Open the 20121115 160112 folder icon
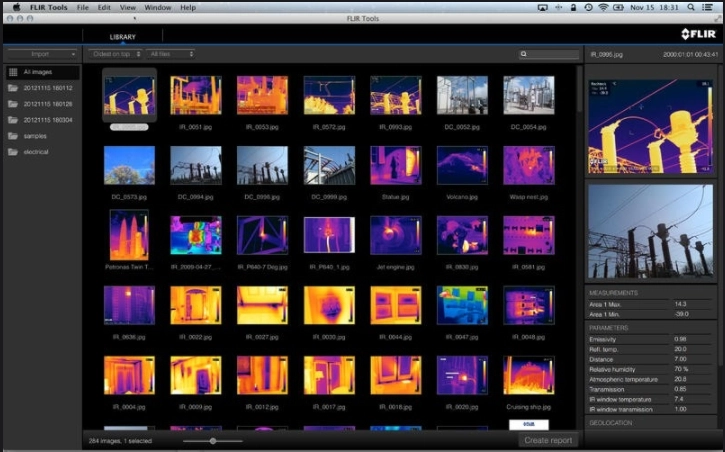 13,88
